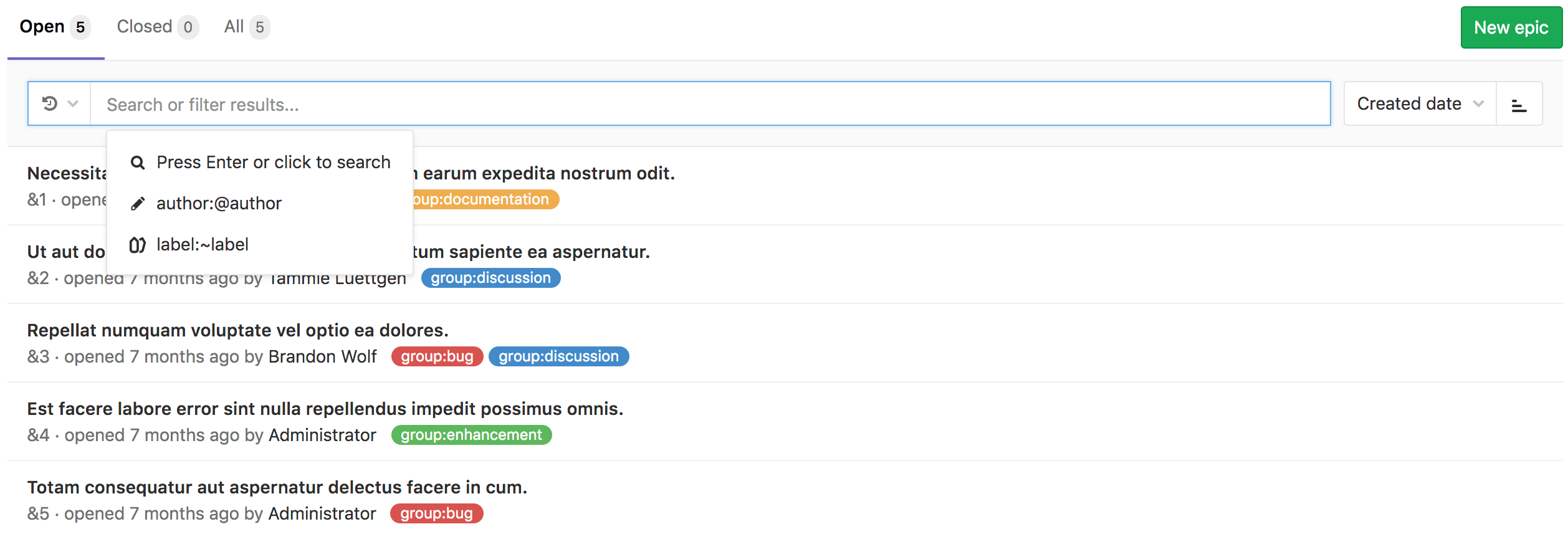1568x557 pixels.
Task: Switch to the Closed tab
Action: click(145, 26)
